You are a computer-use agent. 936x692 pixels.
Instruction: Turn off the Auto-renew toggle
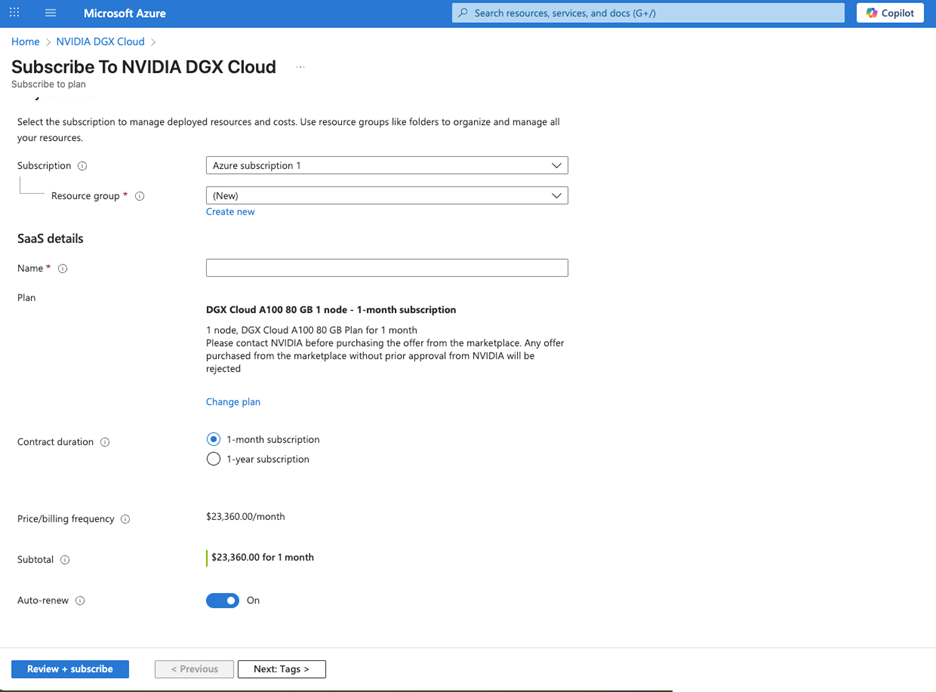(223, 600)
